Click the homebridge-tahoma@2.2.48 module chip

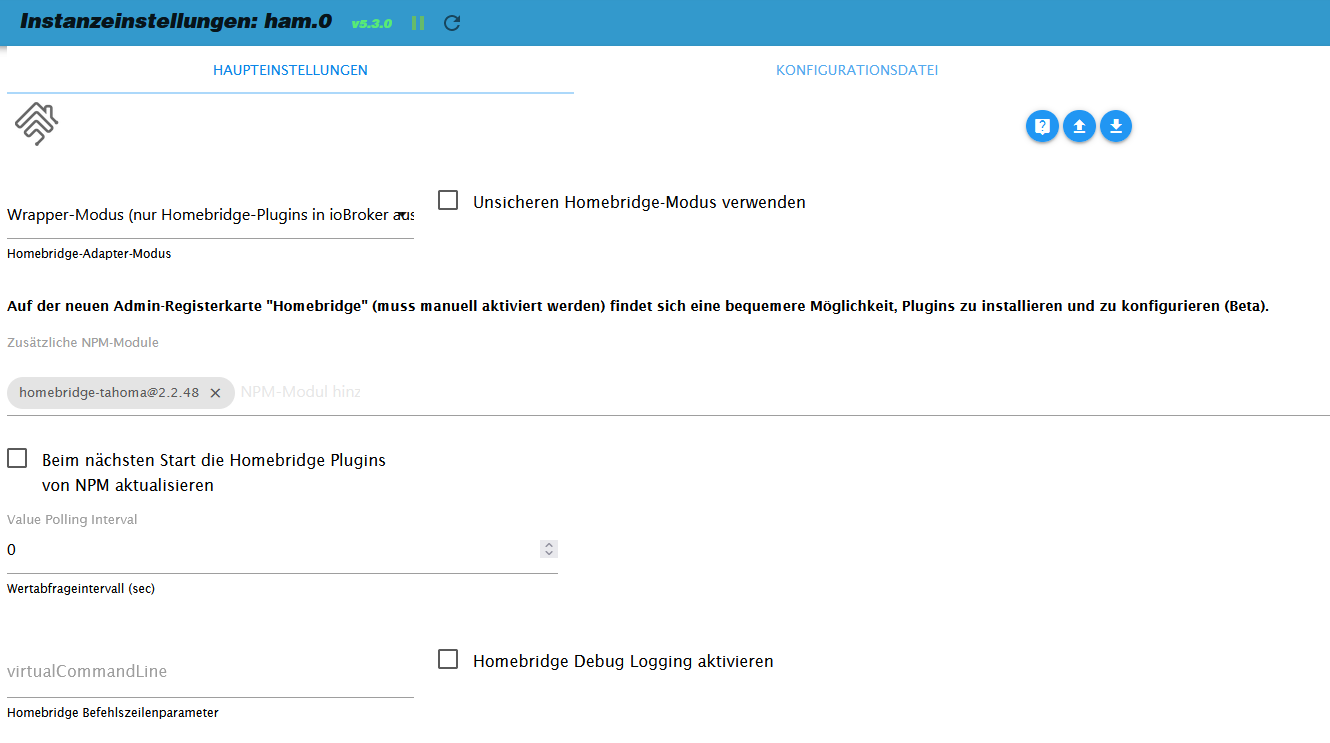108,393
